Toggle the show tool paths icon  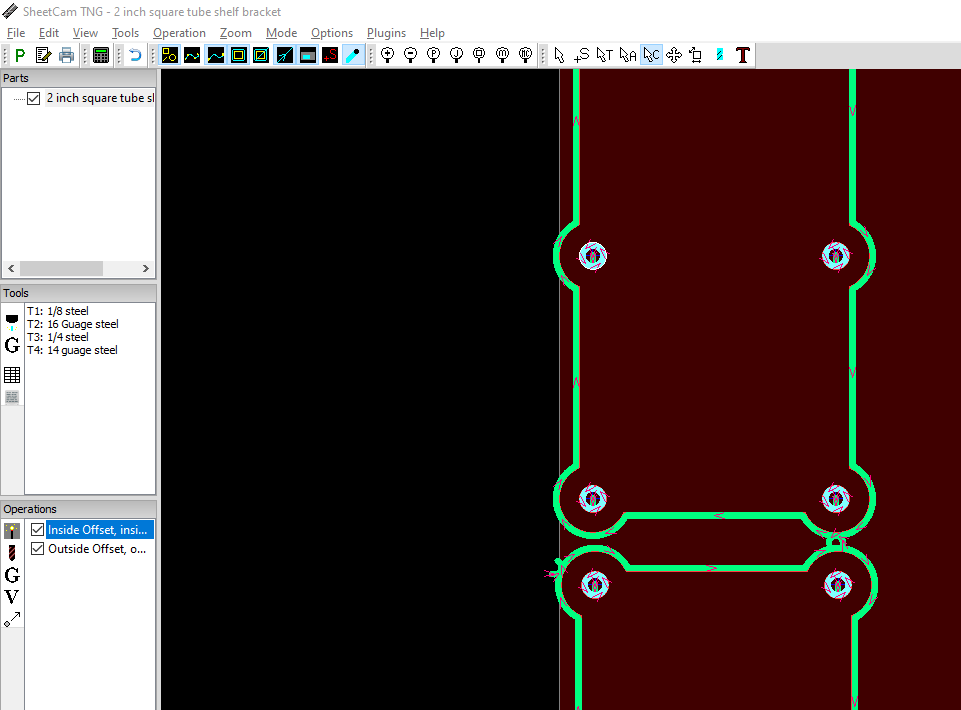click(216, 55)
